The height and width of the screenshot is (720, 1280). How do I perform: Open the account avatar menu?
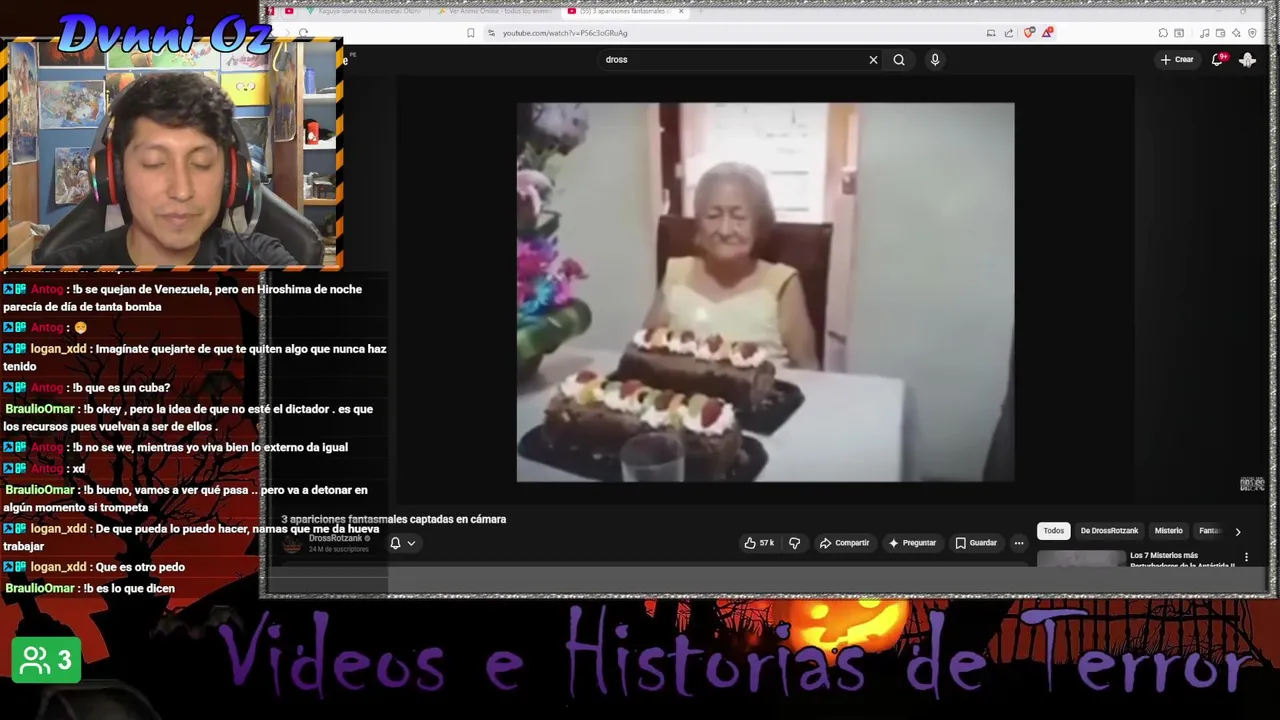pos(1248,60)
